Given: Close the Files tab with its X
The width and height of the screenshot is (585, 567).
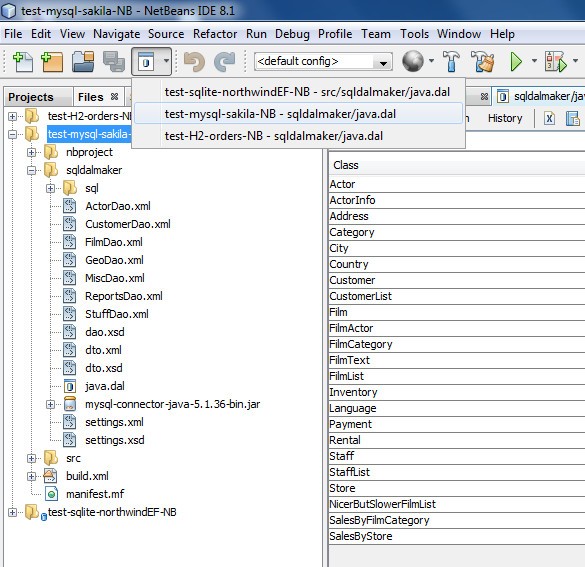Looking at the screenshot, I should (x=115, y=97).
